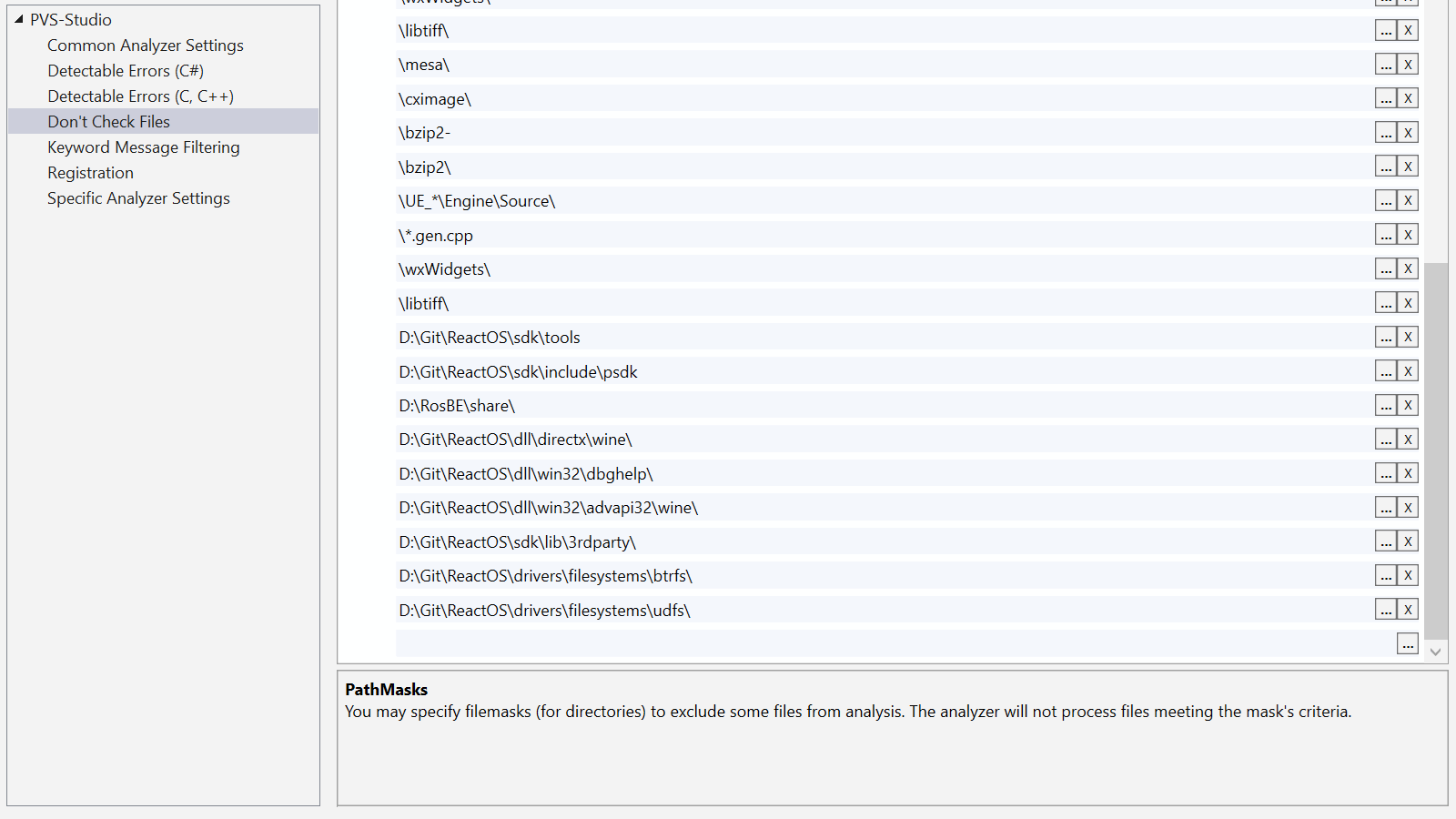This screenshot has height=819, width=1456.
Task: Remove the D:\RosBE\share\ entry
Action: (x=1407, y=405)
